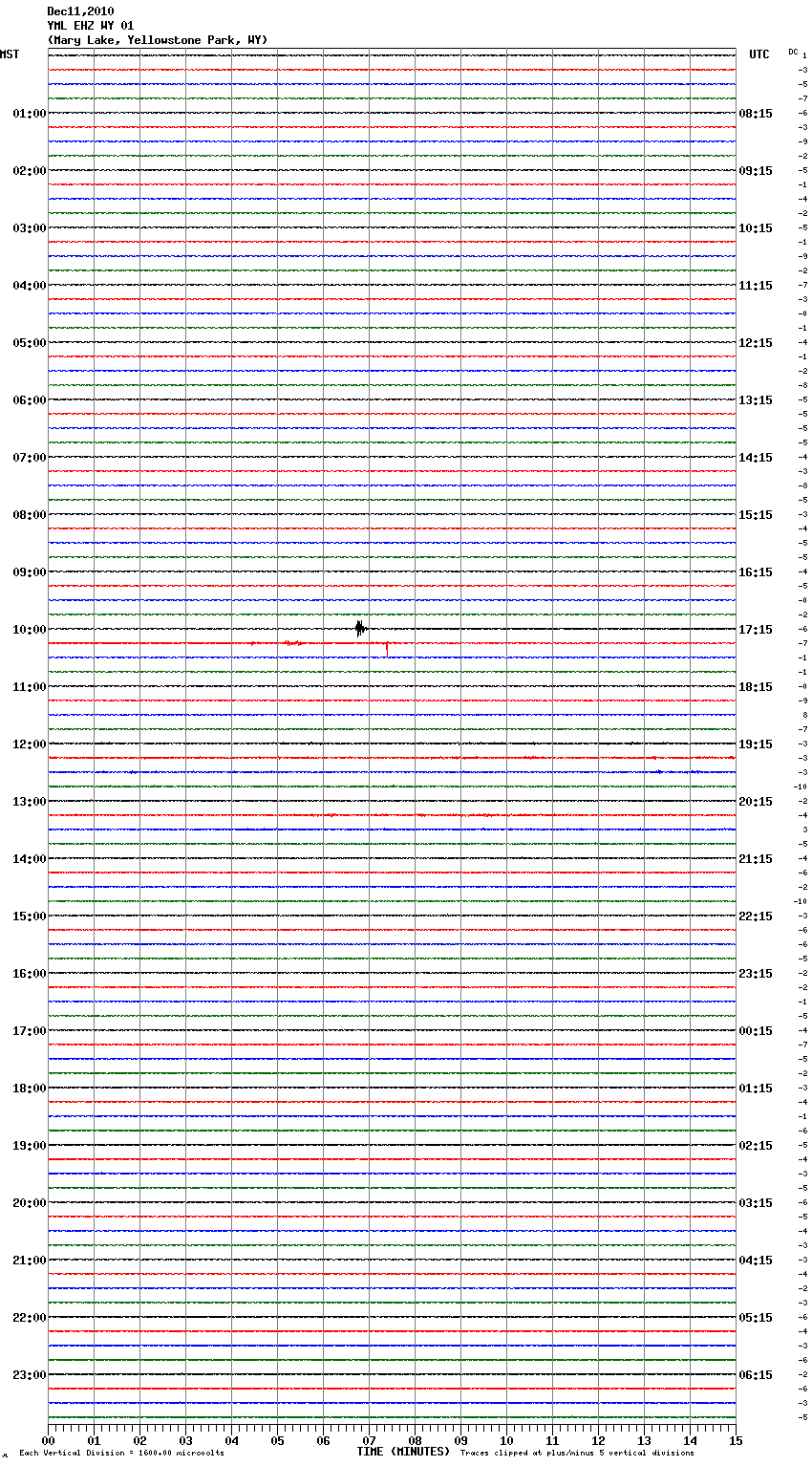Click the "21:00" MST time label
The height and width of the screenshot is (1466, 812).
(x=29, y=1261)
